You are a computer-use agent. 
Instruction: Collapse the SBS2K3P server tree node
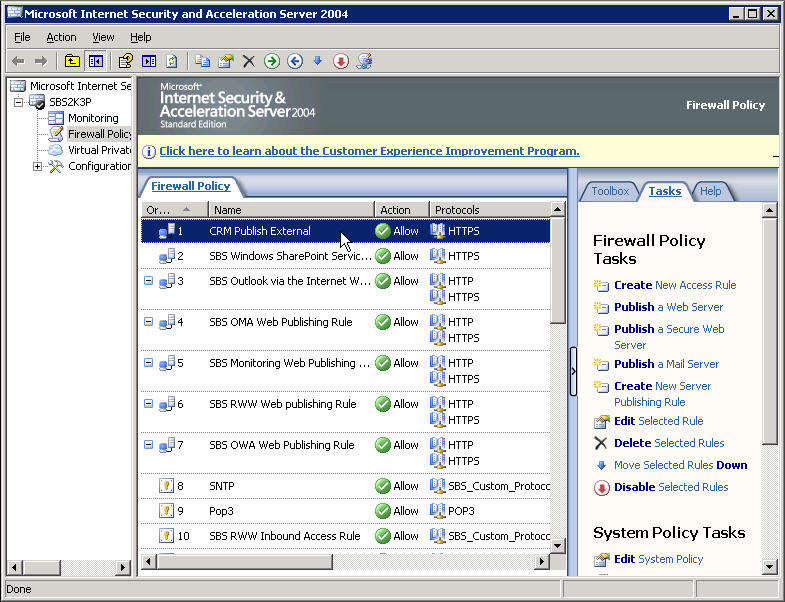click(x=19, y=102)
